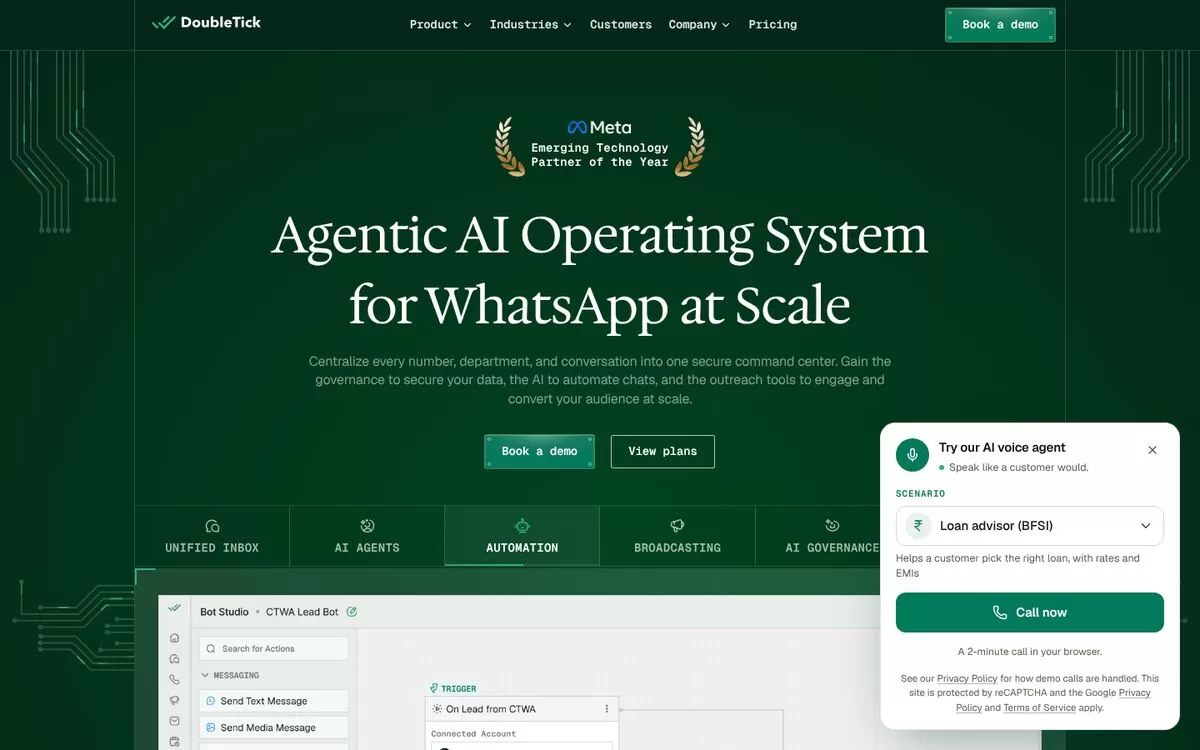Click the microphone icon in voice widget
Screen dimensions: 1200x750
tap(912, 455)
